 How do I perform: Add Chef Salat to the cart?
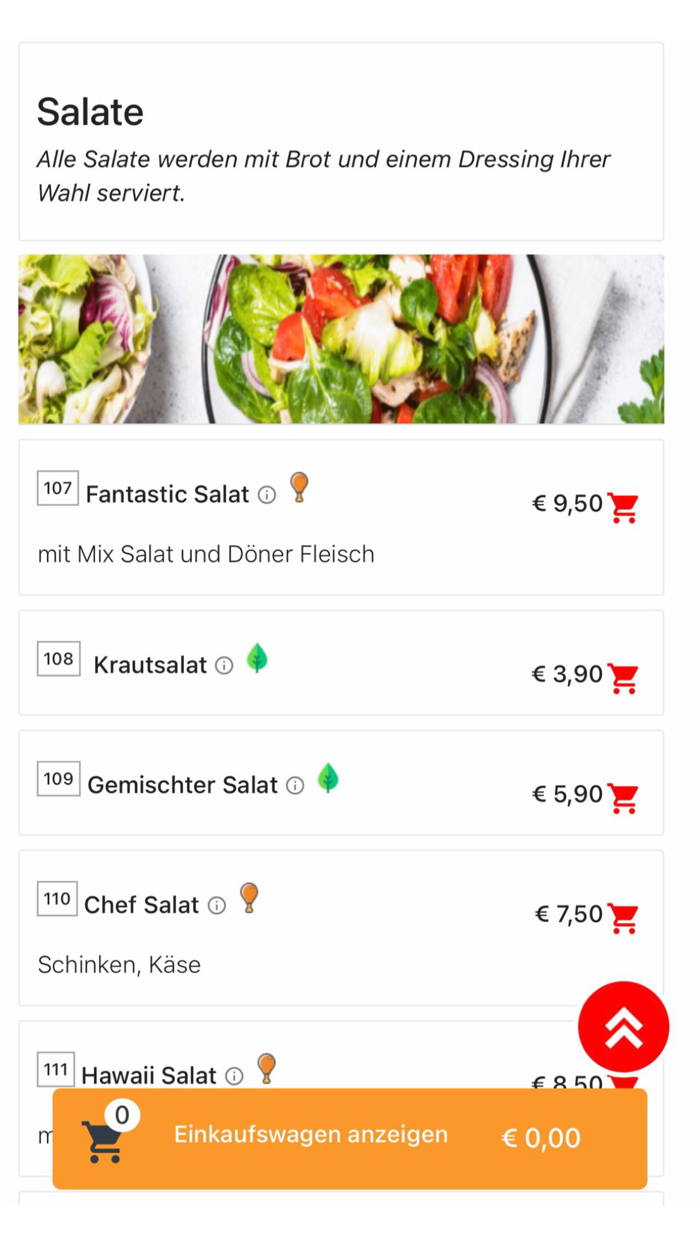623,918
